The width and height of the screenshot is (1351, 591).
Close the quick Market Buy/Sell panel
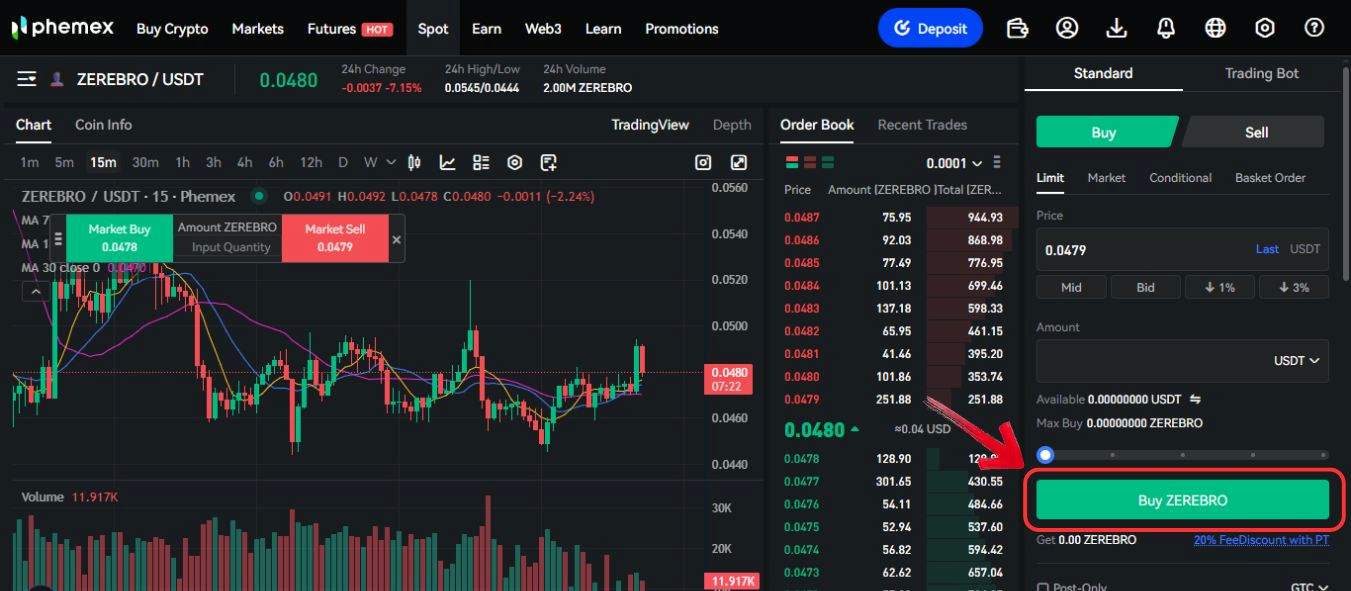(x=396, y=240)
